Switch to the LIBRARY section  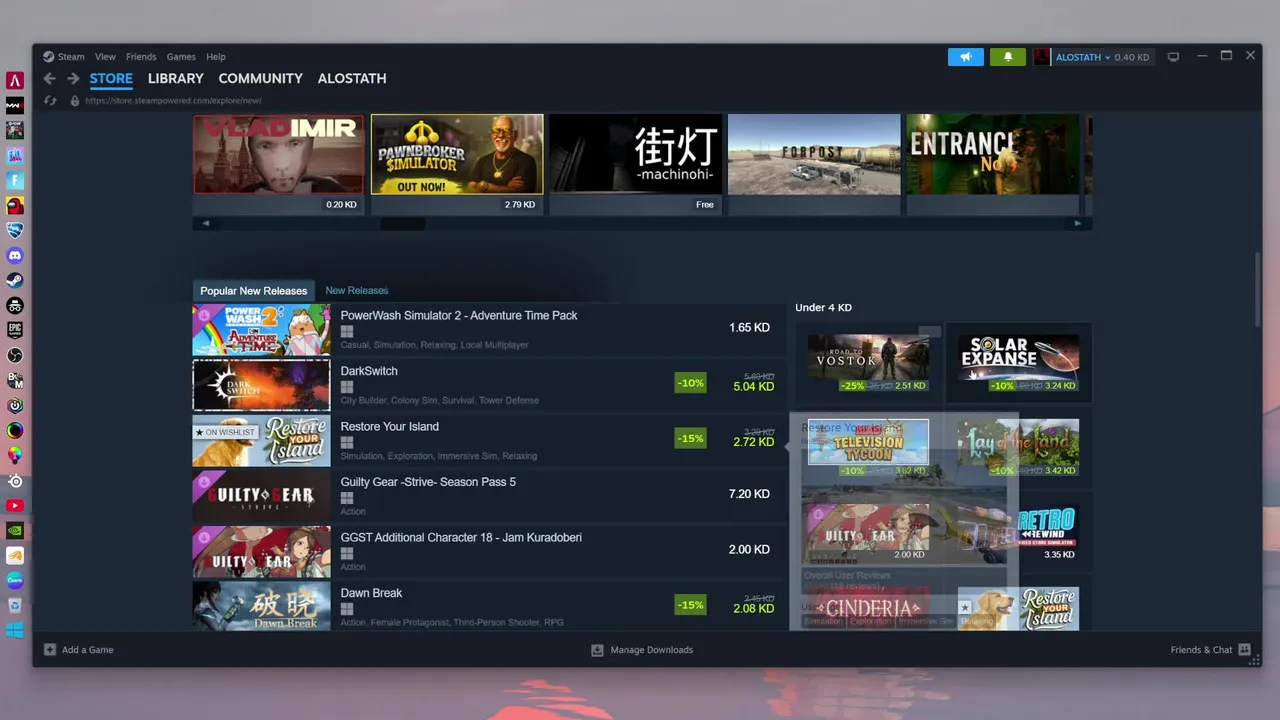176,79
